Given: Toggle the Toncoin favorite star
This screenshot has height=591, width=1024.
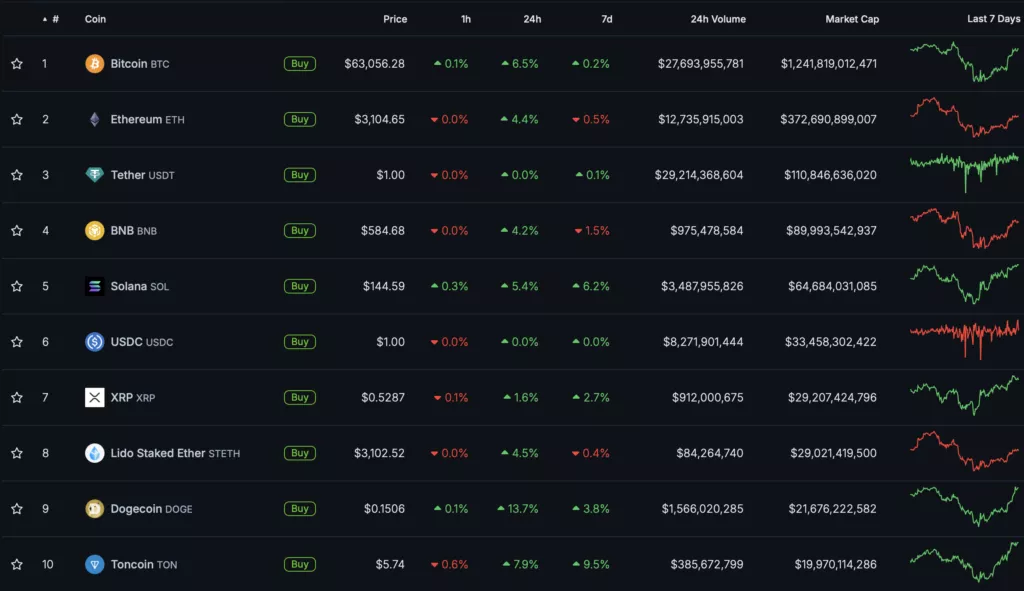Looking at the screenshot, I should (x=17, y=564).
